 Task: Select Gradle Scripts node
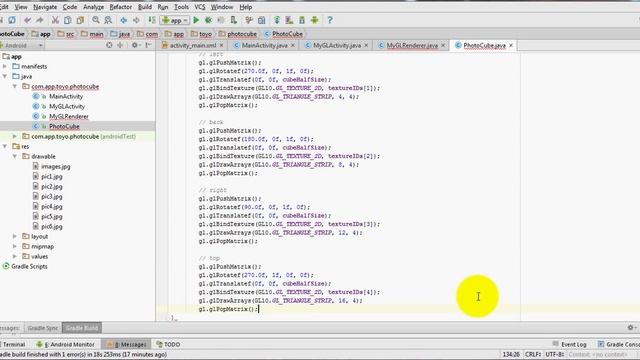click(29, 267)
